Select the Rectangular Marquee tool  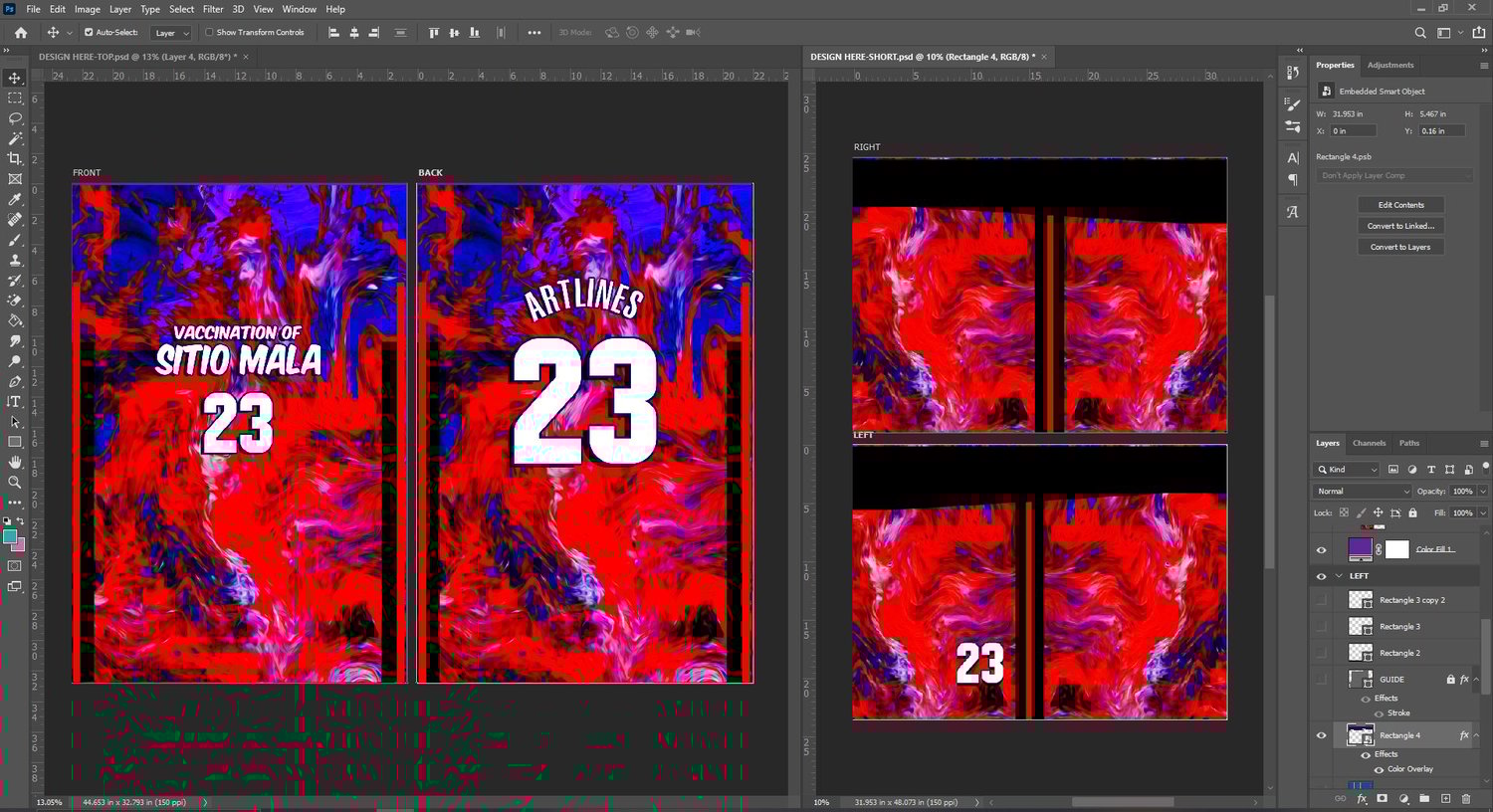click(x=15, y=99)
